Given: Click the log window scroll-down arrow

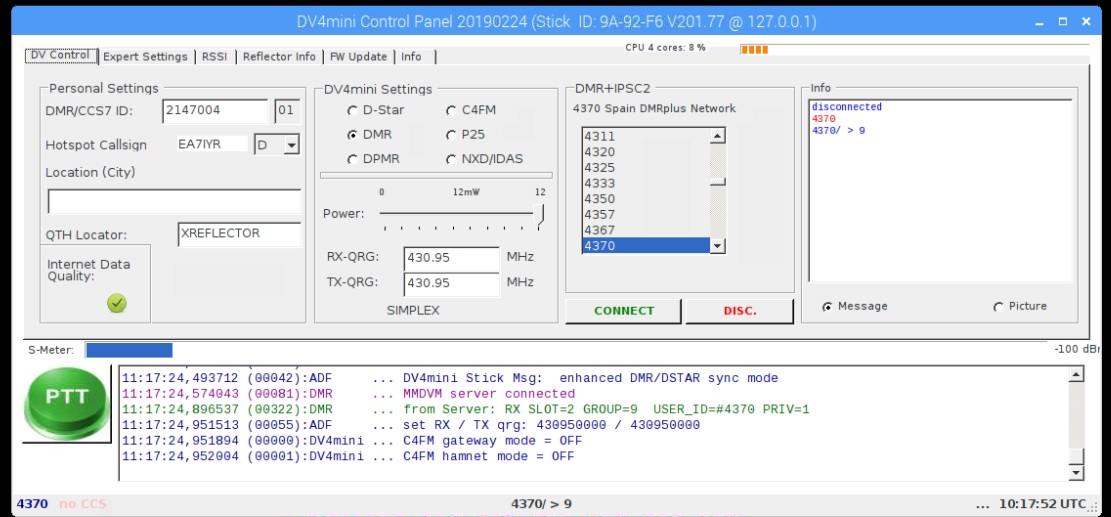Looking at the screenshot, I should [x=1076, y=472].
